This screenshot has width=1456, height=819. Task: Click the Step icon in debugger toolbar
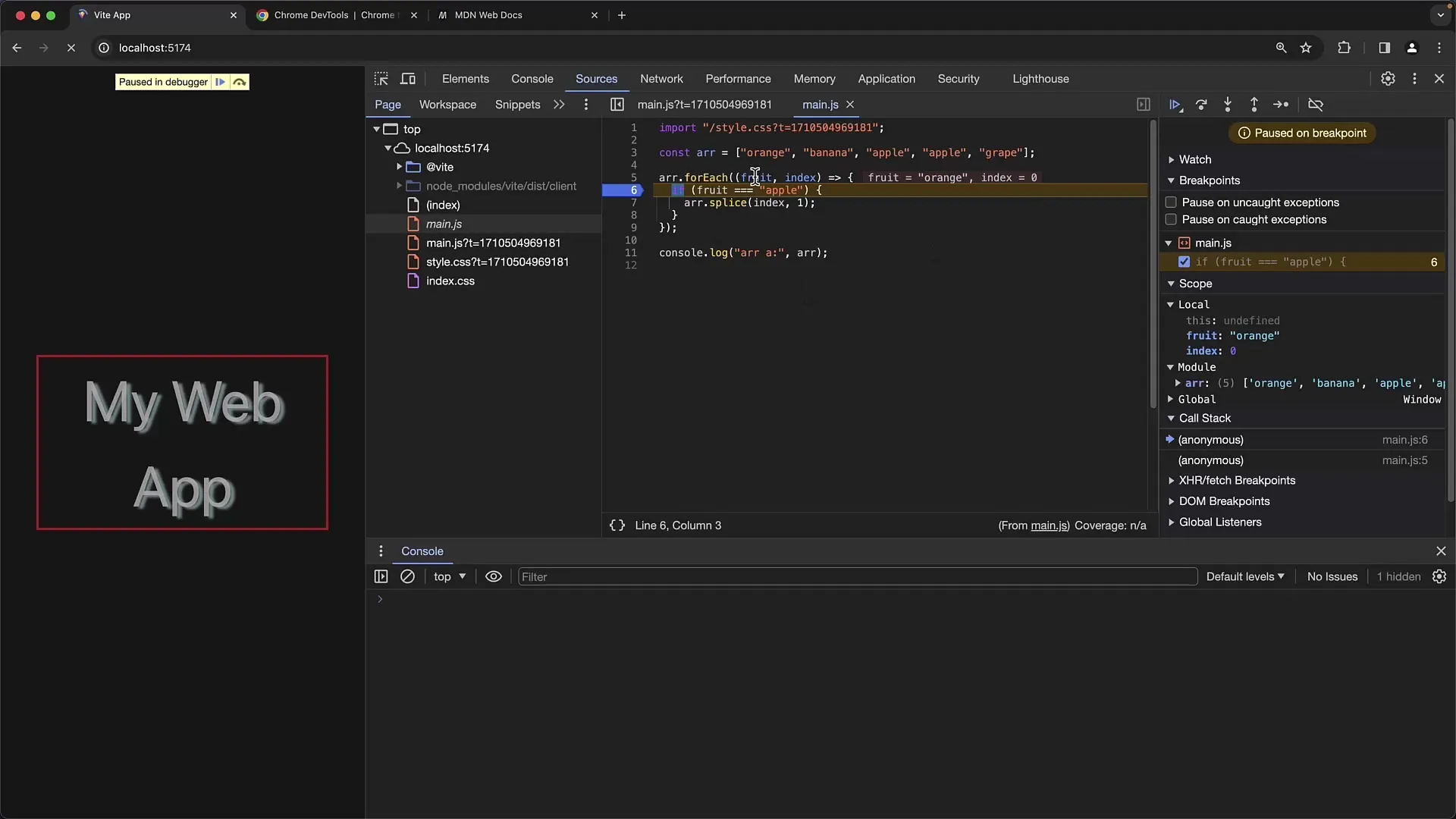1281,105
